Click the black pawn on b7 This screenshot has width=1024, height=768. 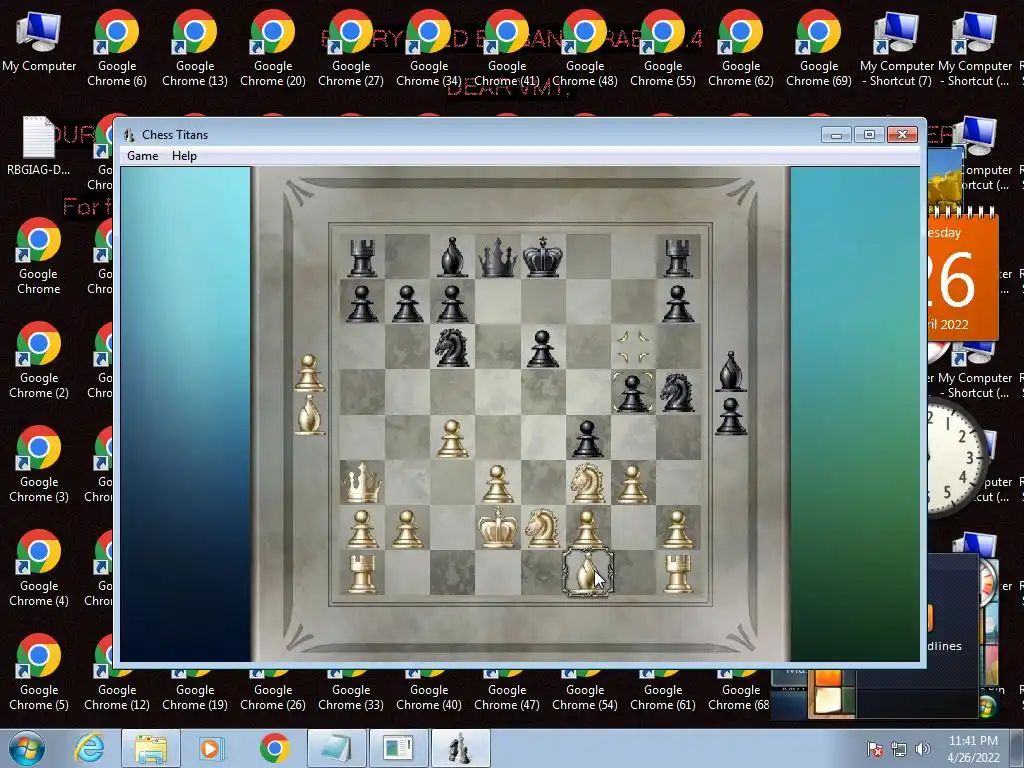[x=408, y=302]
